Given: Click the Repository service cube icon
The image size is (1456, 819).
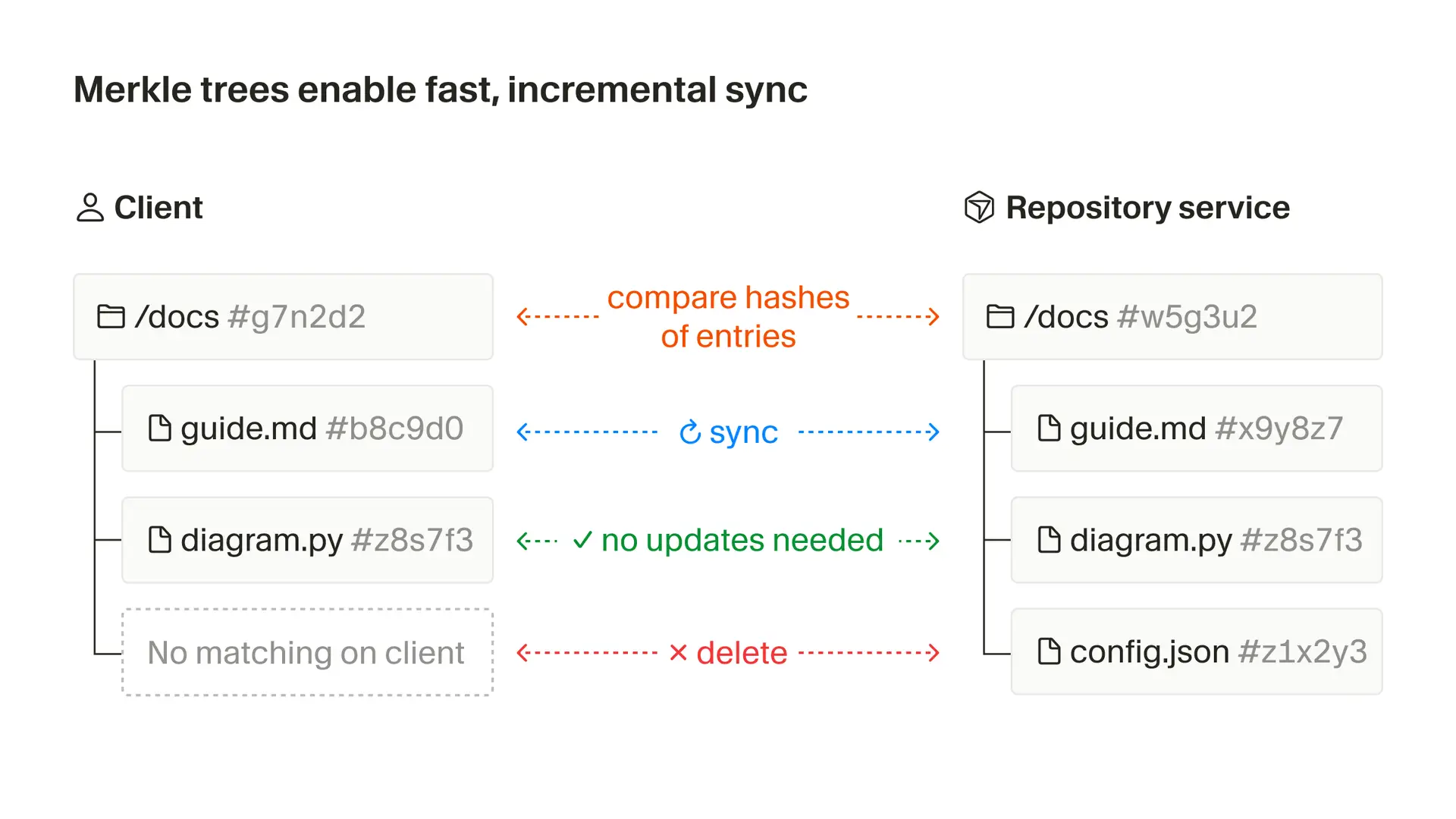Looking at the screenshot, I should 979,207.
